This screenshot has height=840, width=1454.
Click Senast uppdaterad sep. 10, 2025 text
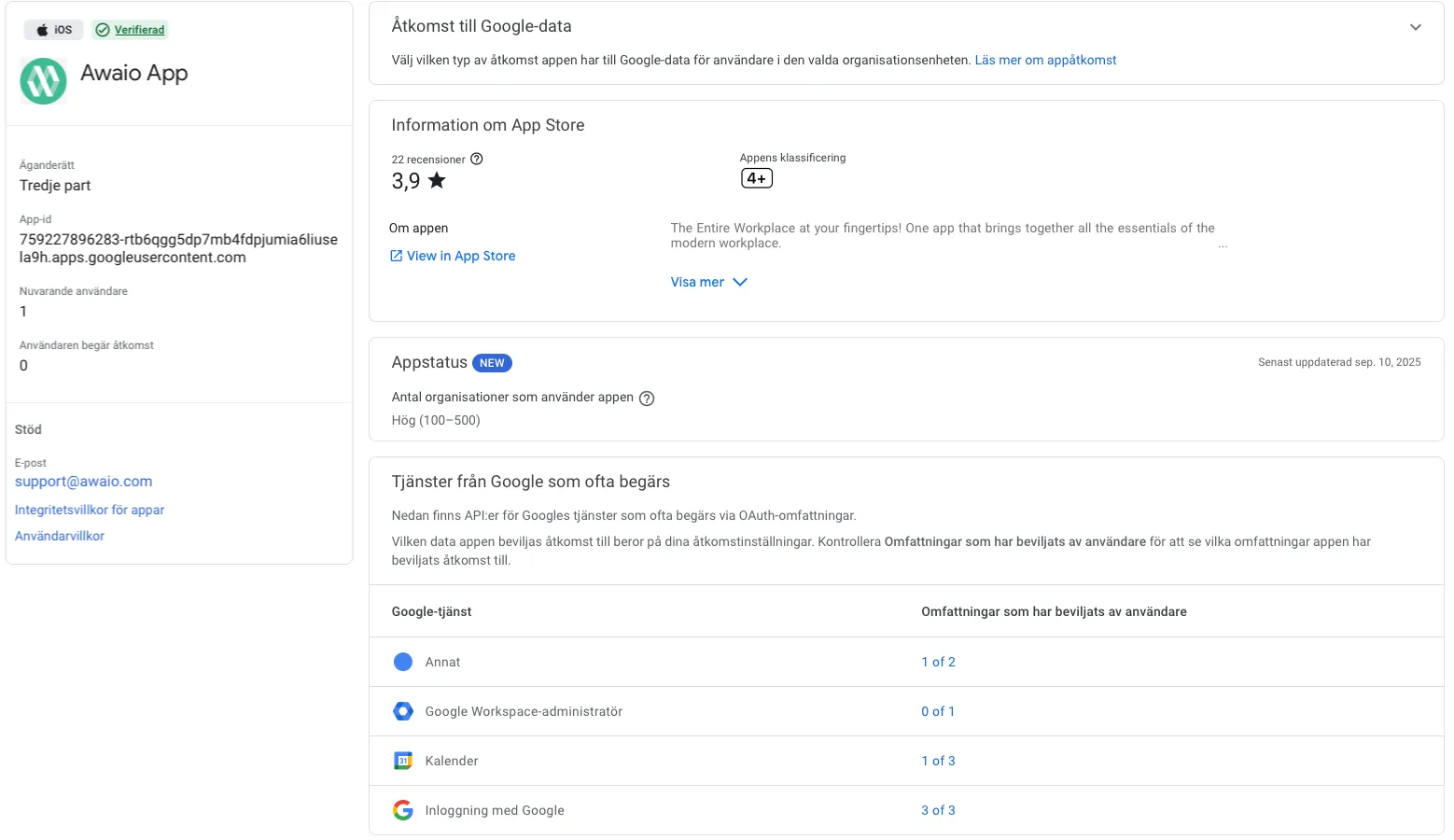(x=1339, y=362)
